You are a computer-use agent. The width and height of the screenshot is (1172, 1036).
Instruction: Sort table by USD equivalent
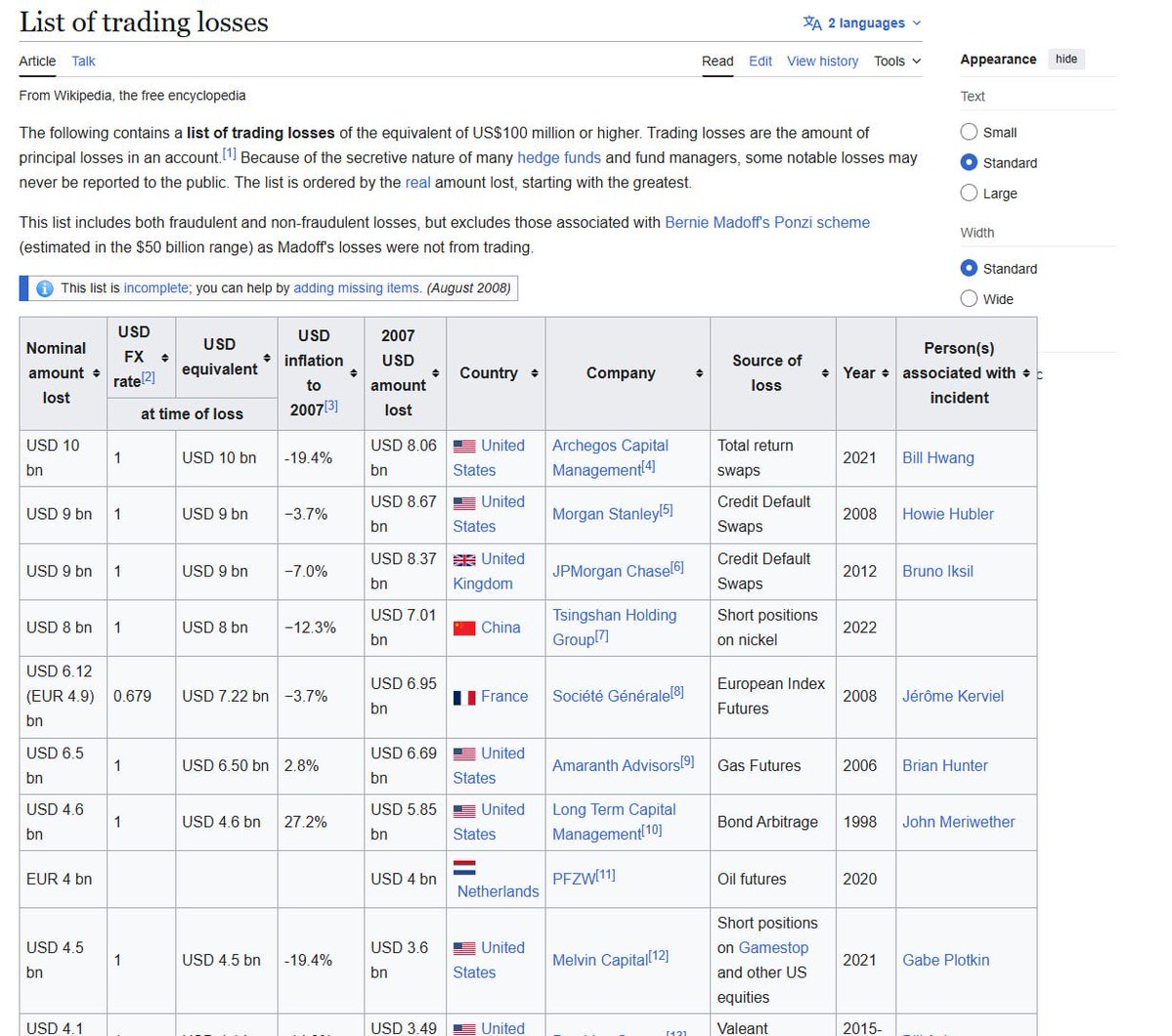pos(267,358)
